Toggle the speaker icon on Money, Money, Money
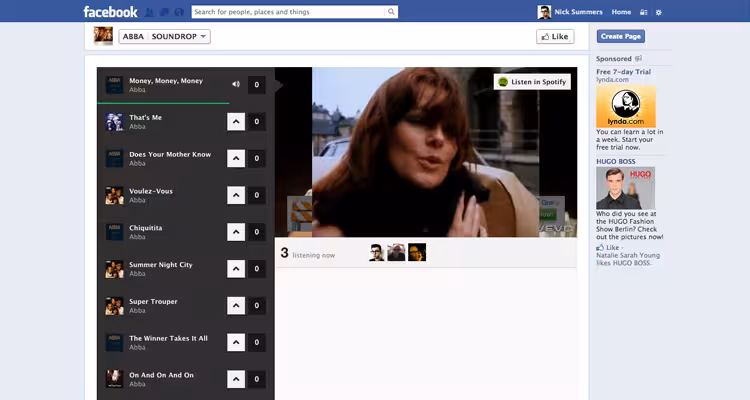 (236, 84)
